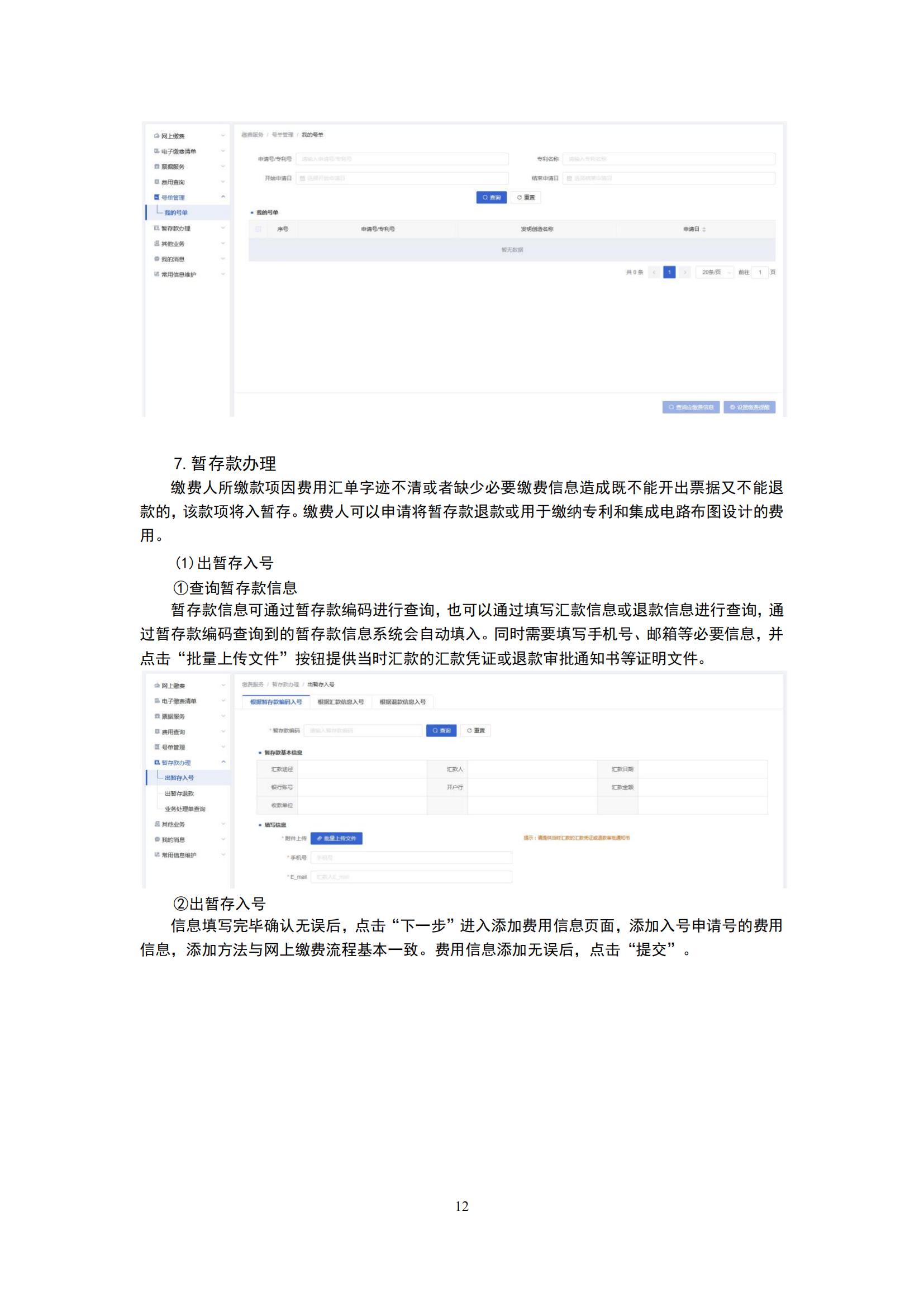Click 重置 button on 我的号单 page

[526, 197]
